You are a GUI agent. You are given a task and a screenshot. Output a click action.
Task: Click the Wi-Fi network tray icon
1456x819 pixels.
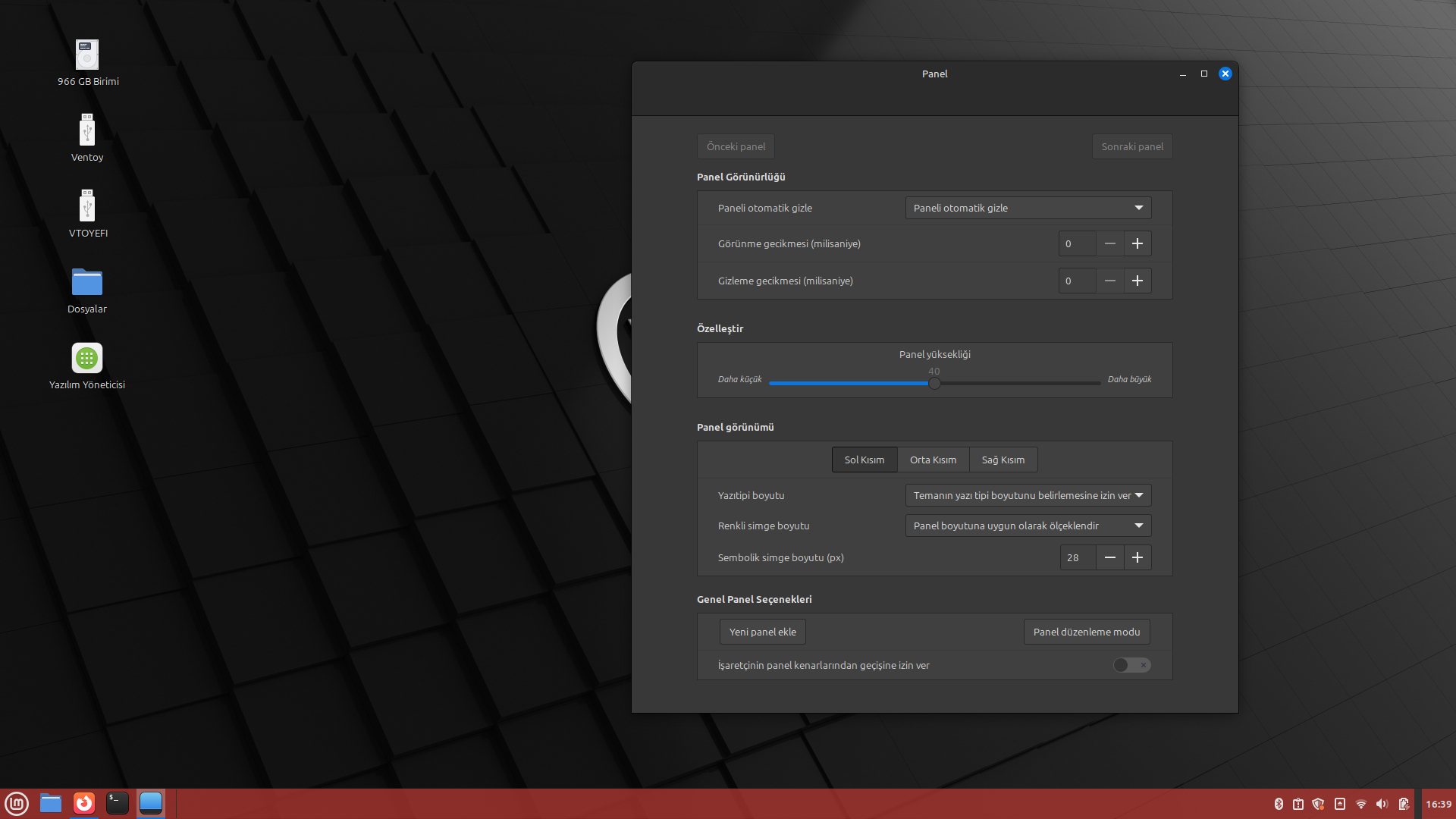coord(1361,804)
